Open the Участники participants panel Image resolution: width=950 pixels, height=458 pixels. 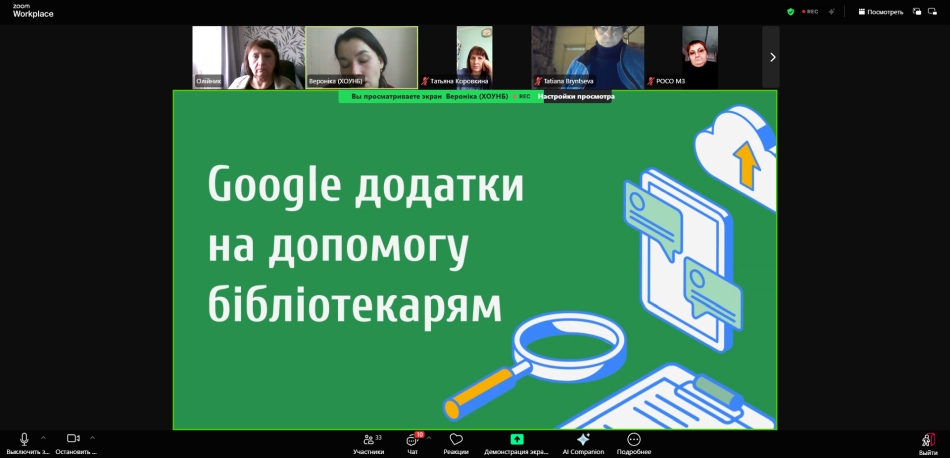click(368, 442)
